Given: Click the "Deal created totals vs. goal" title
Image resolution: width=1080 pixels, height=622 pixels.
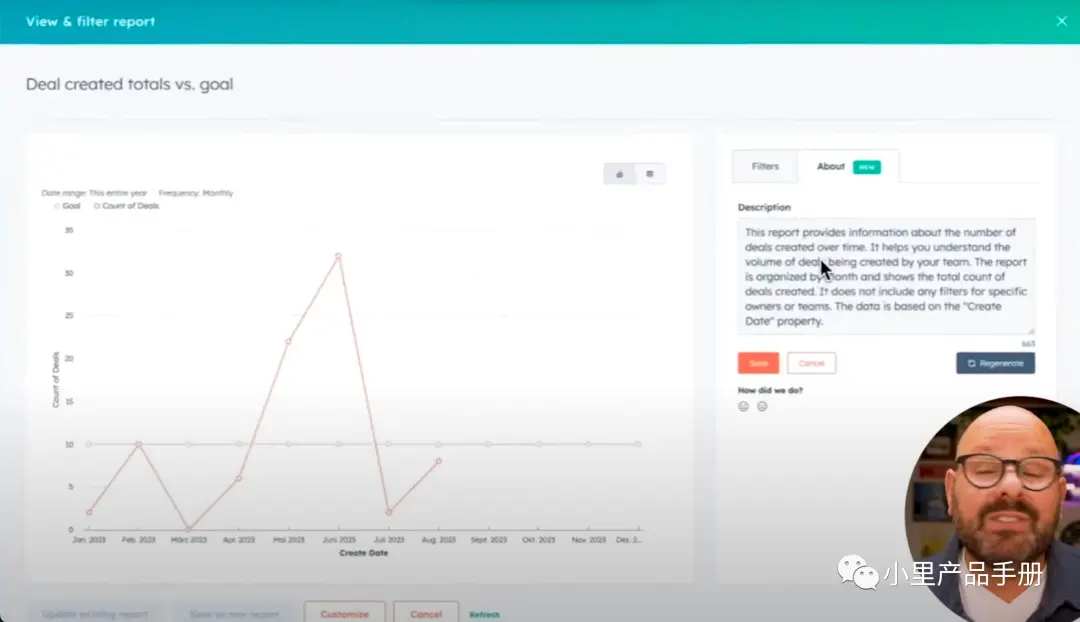Looking at the screenshot, I should tap(129, 84).
